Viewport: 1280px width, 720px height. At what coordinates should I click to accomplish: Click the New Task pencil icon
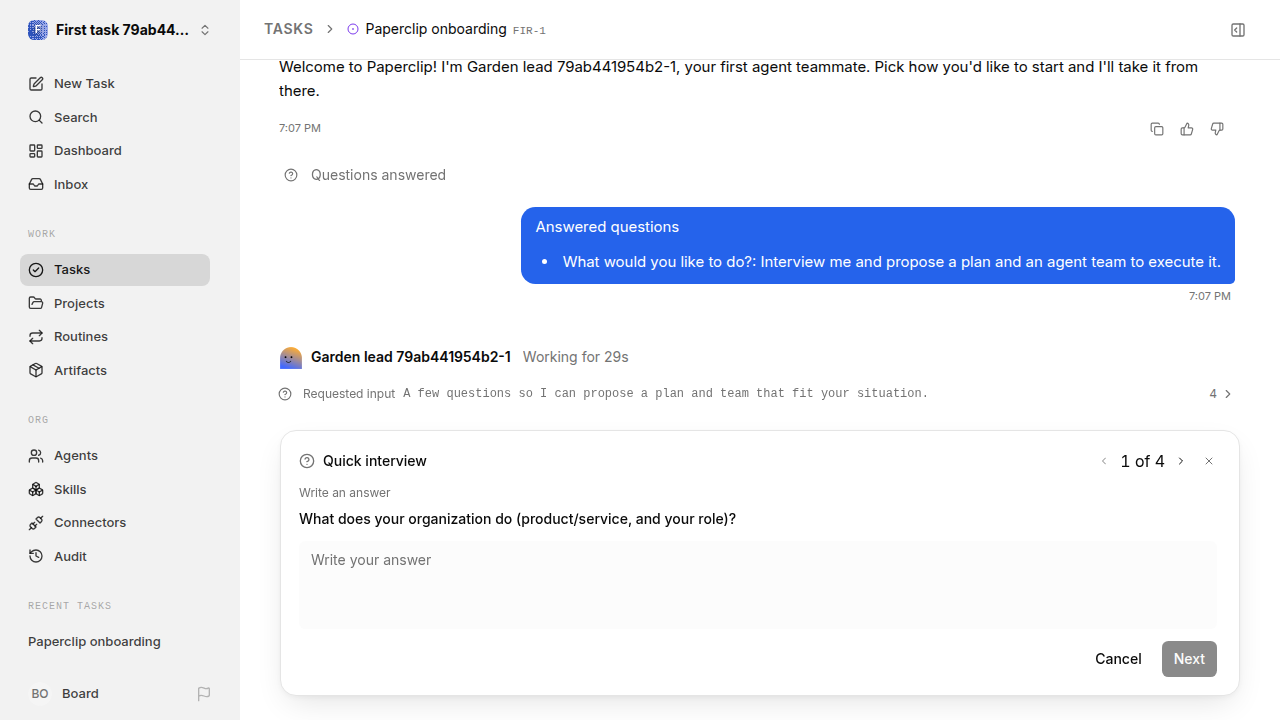click(x=36, y=84)
